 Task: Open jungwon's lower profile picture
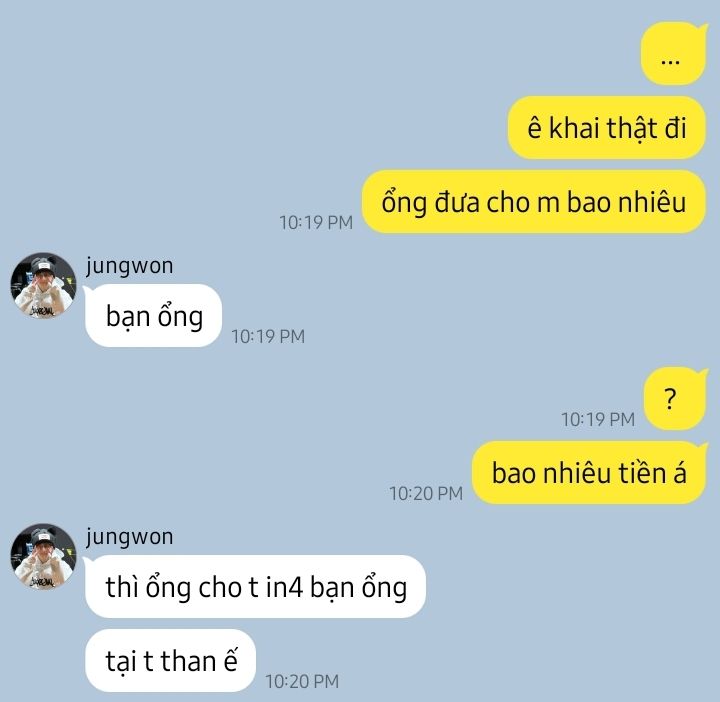pos(44,556)
